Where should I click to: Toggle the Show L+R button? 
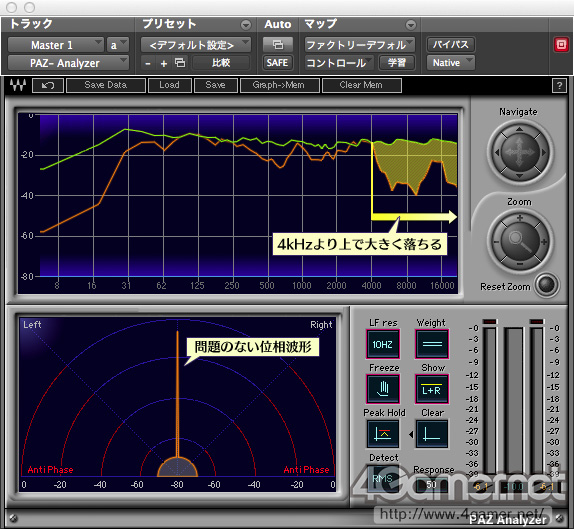[432, 389]
